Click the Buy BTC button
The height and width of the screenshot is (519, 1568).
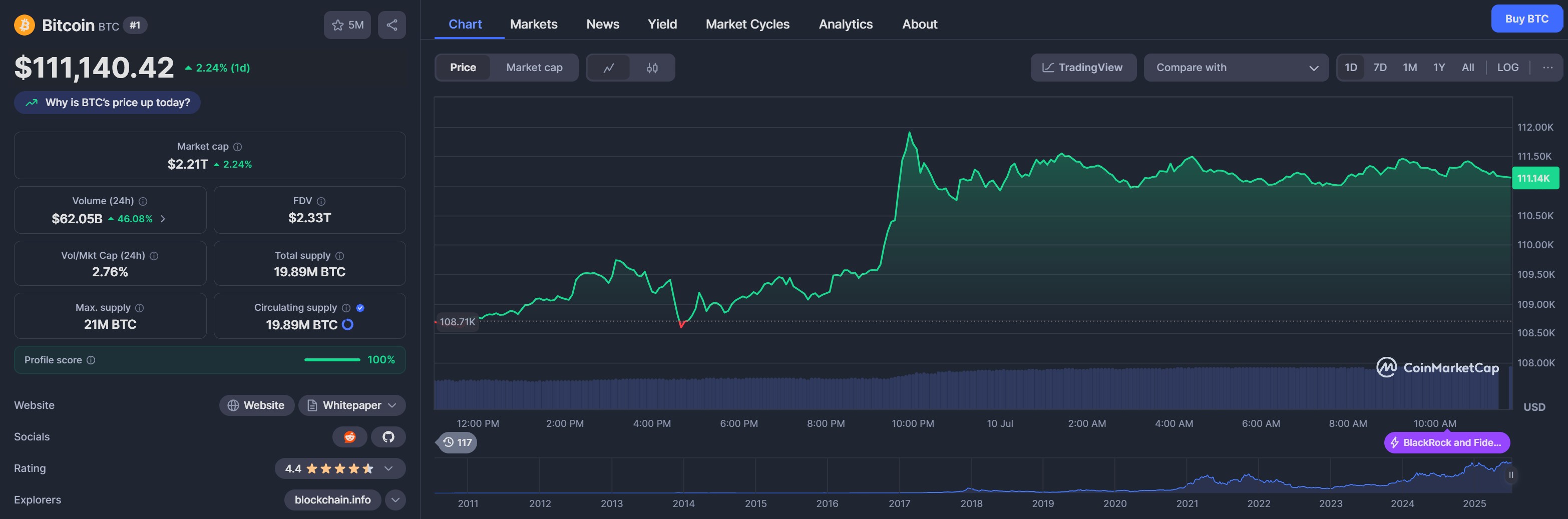[x=1526, y=19]
